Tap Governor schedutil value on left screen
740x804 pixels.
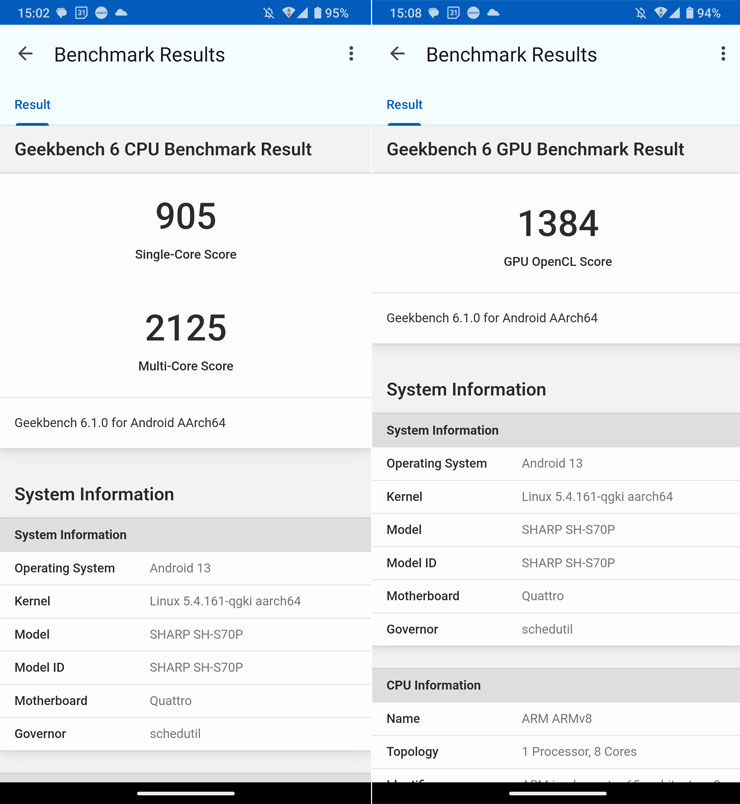(175, 734)
